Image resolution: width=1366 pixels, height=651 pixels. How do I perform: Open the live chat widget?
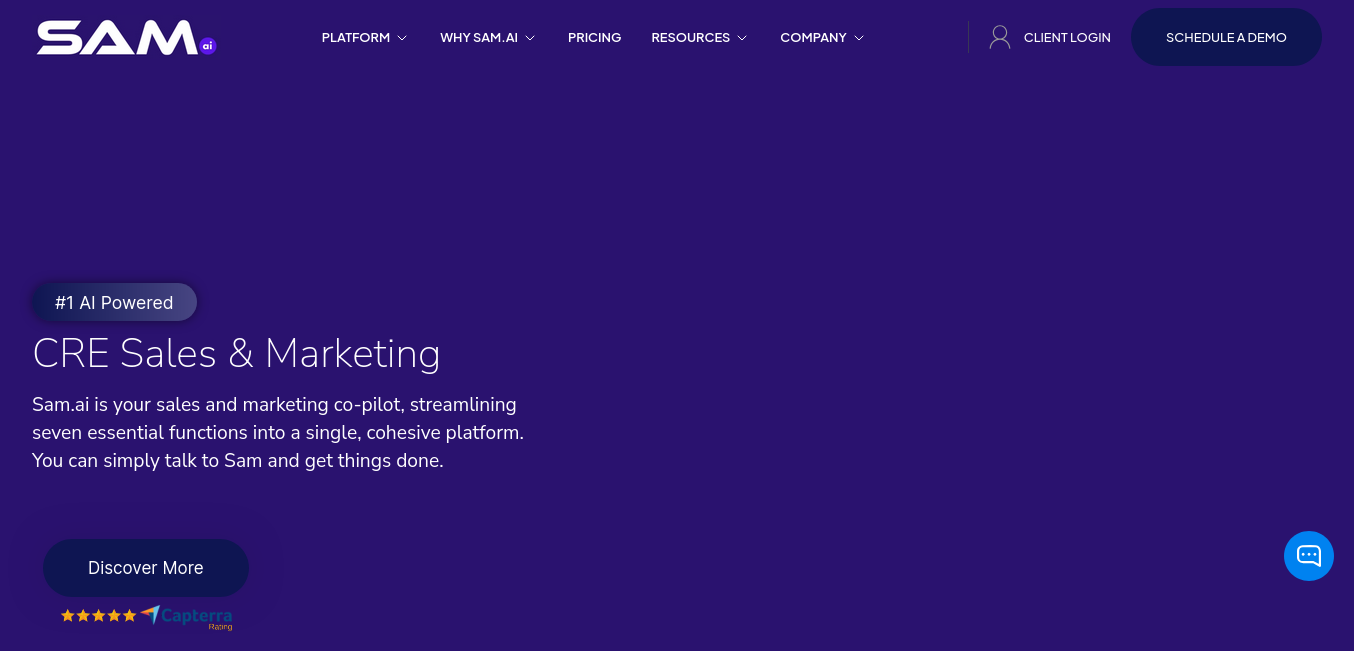(x=1309, y=556)
